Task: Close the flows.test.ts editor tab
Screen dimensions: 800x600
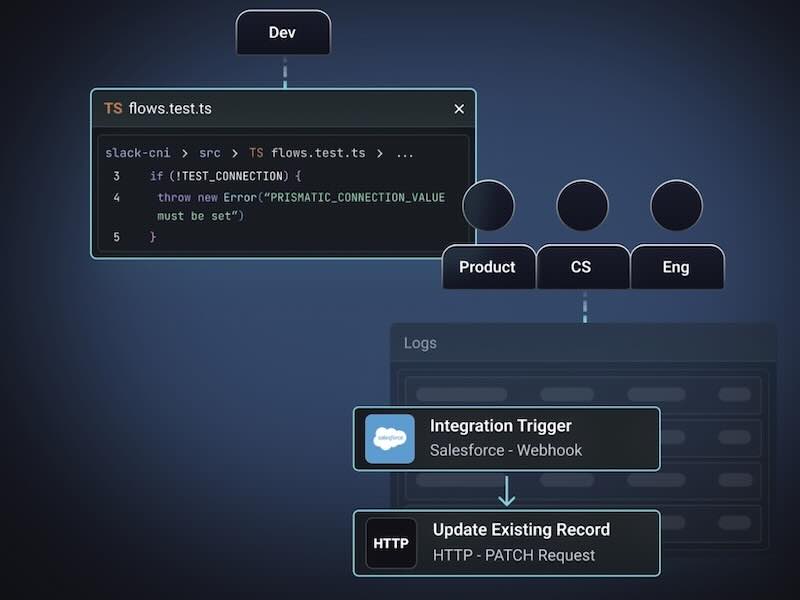Action: pos(459,109)
